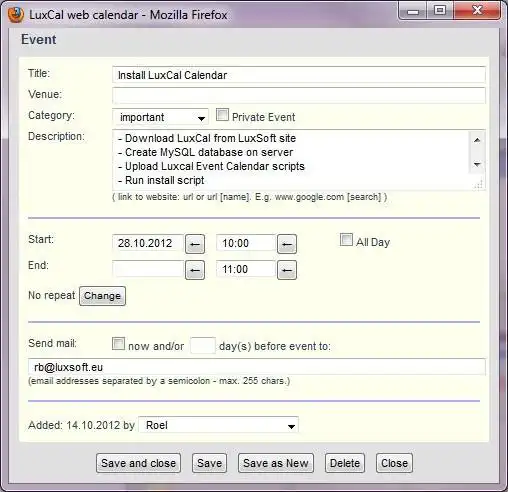The image size is (508, 492).
Task: Focus the days before event field
Action: point(203,345)
